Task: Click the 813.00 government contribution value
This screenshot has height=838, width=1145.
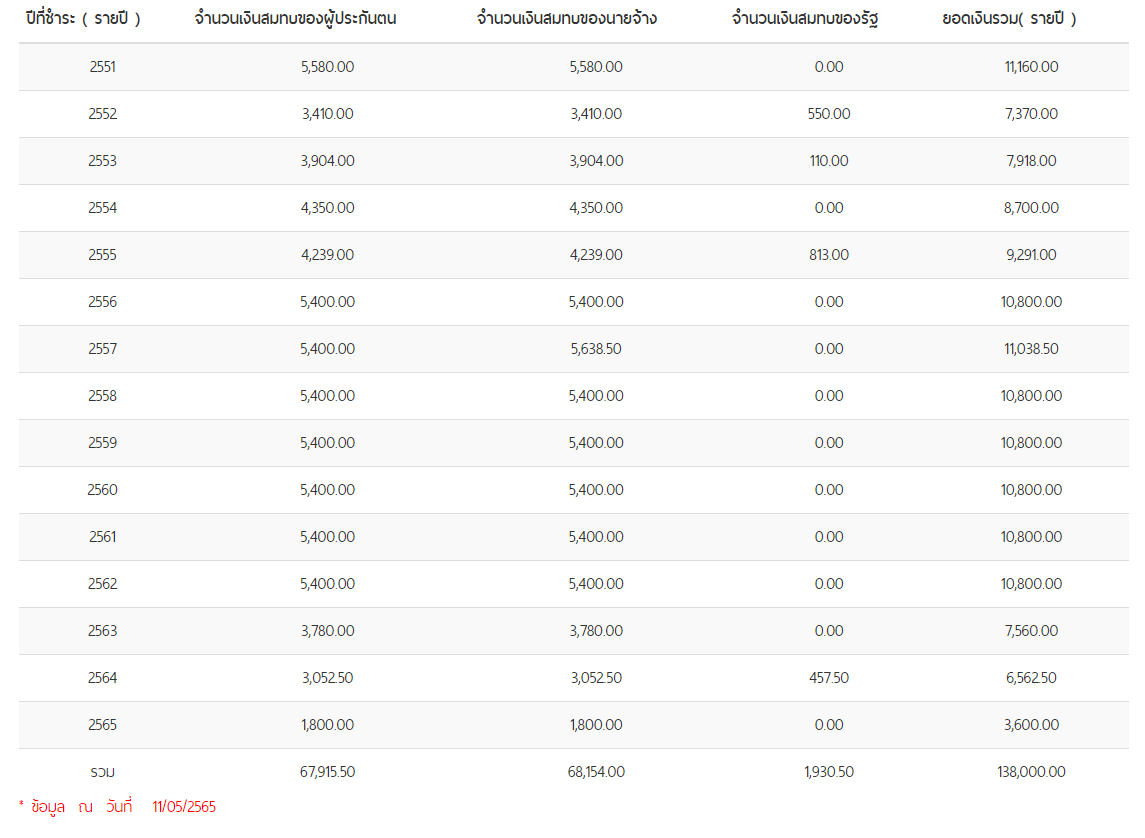Action: pyautogui.click(x=829, y=255)
